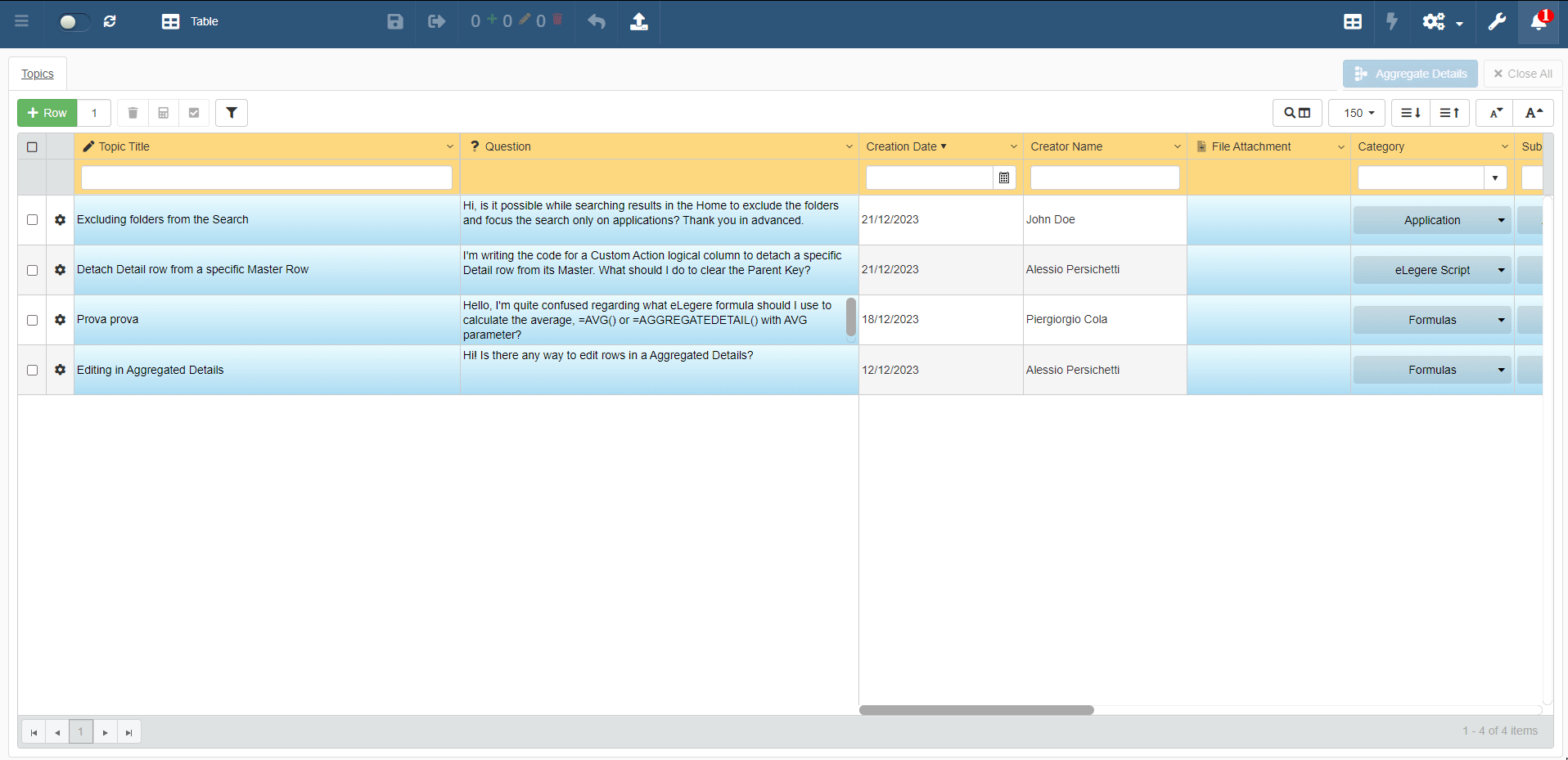Screen dimensions: 1568x760
Task: Click the save floppy disk icon
Action: point(395,21)
